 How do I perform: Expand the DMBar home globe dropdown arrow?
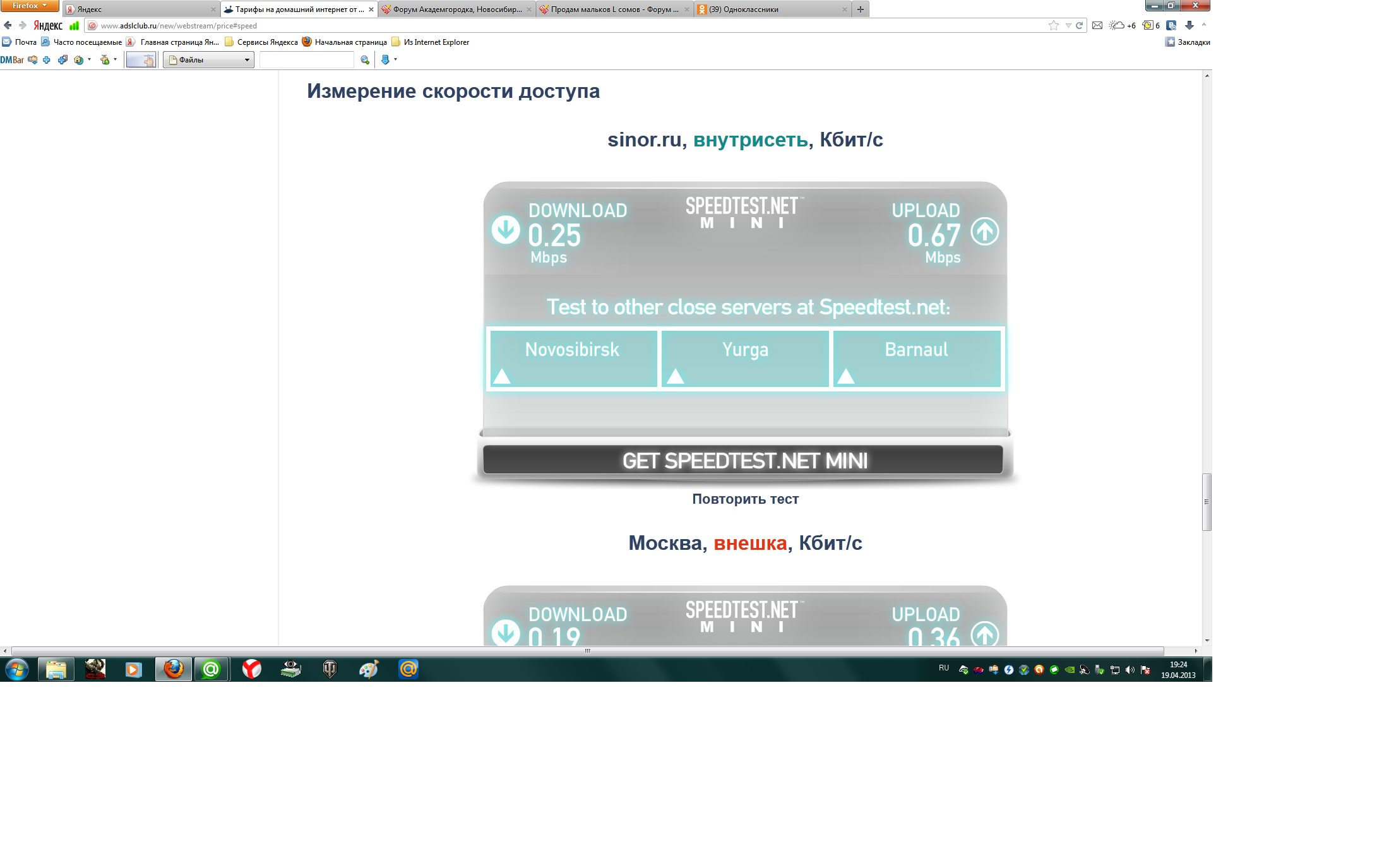[x=89, y=59]
